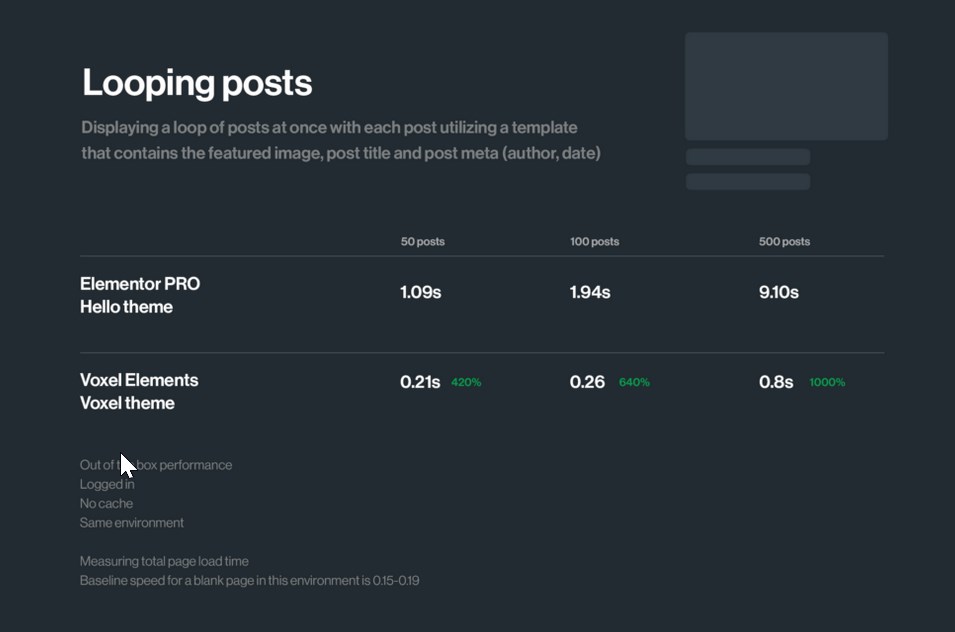Select the "Elementor PRO Hello theme" row label

click(140, 295)
